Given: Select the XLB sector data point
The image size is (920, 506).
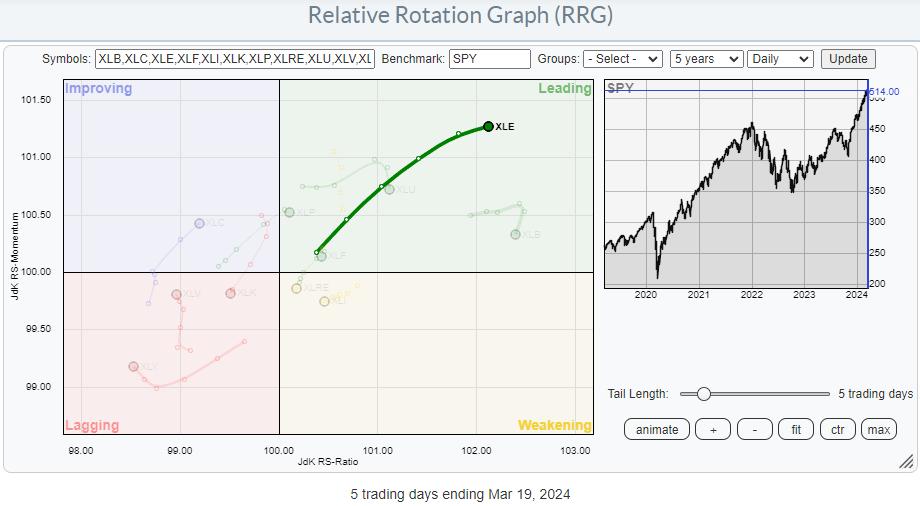Looking at the screenshot, I should (516, 234).
